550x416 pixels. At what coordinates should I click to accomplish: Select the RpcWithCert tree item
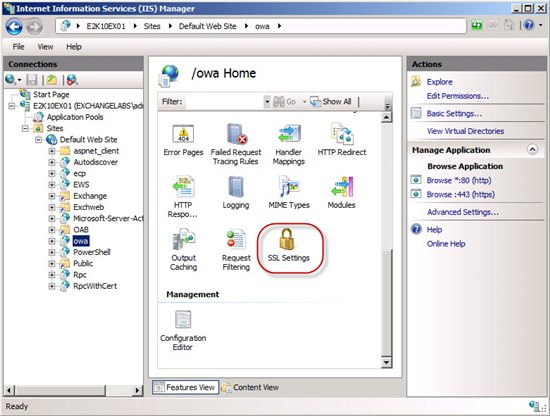pos(95,286)
